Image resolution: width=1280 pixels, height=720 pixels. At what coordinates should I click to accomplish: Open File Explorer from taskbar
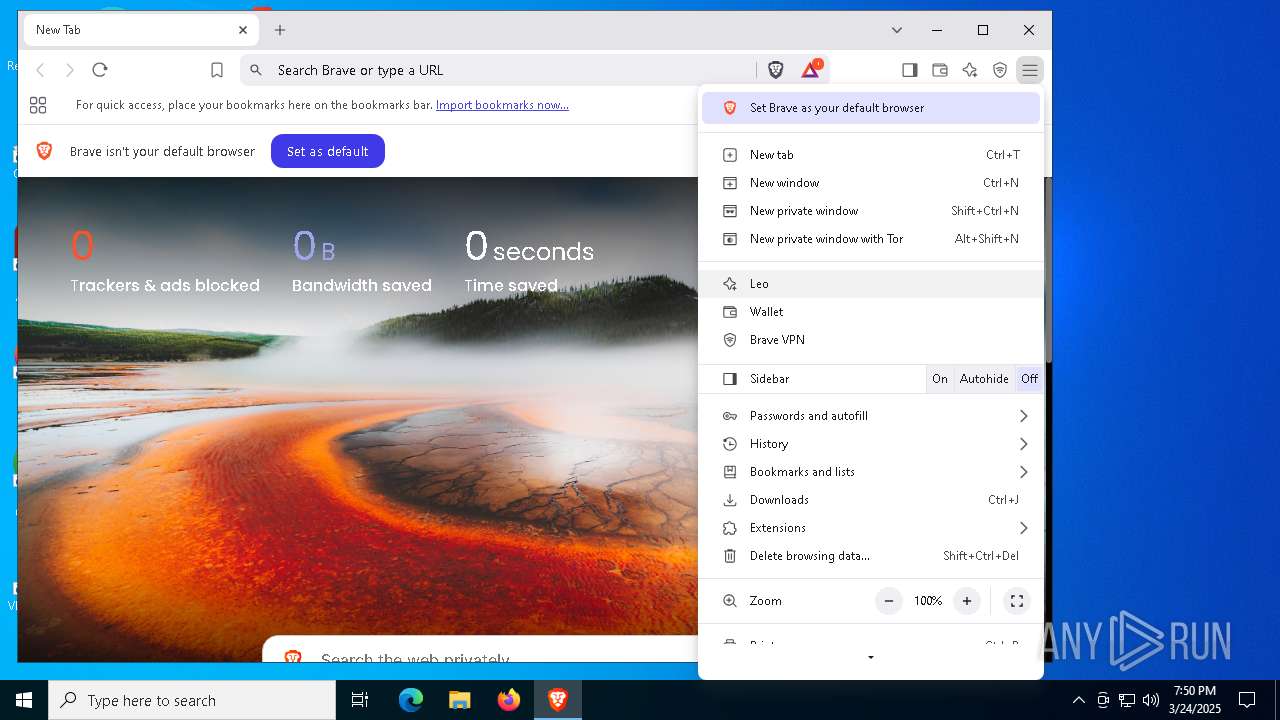point(459,700)
